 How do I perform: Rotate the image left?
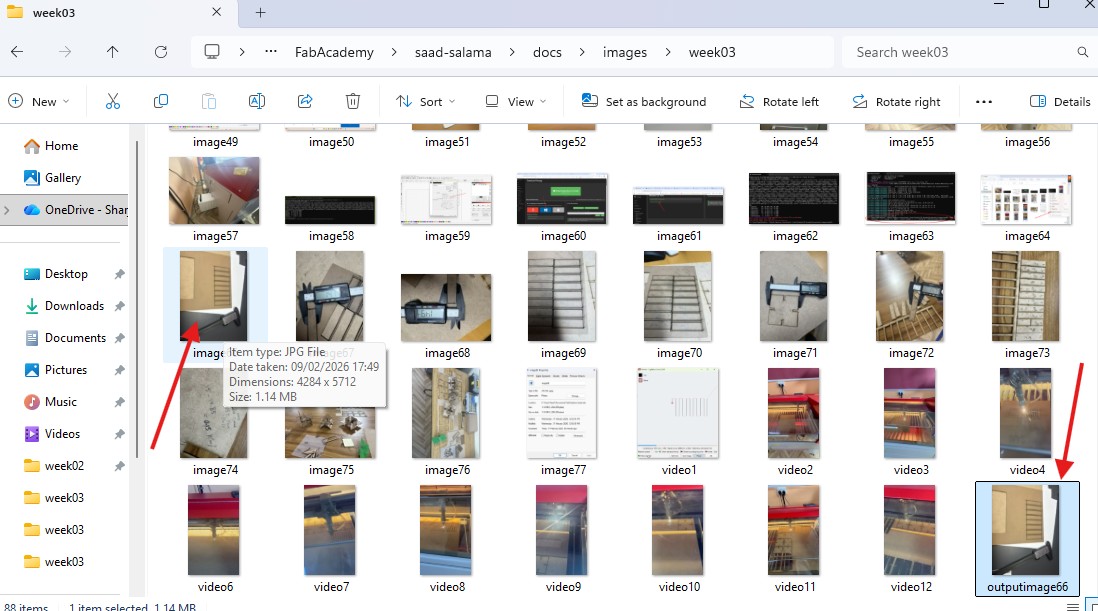[x=779, y=101]
